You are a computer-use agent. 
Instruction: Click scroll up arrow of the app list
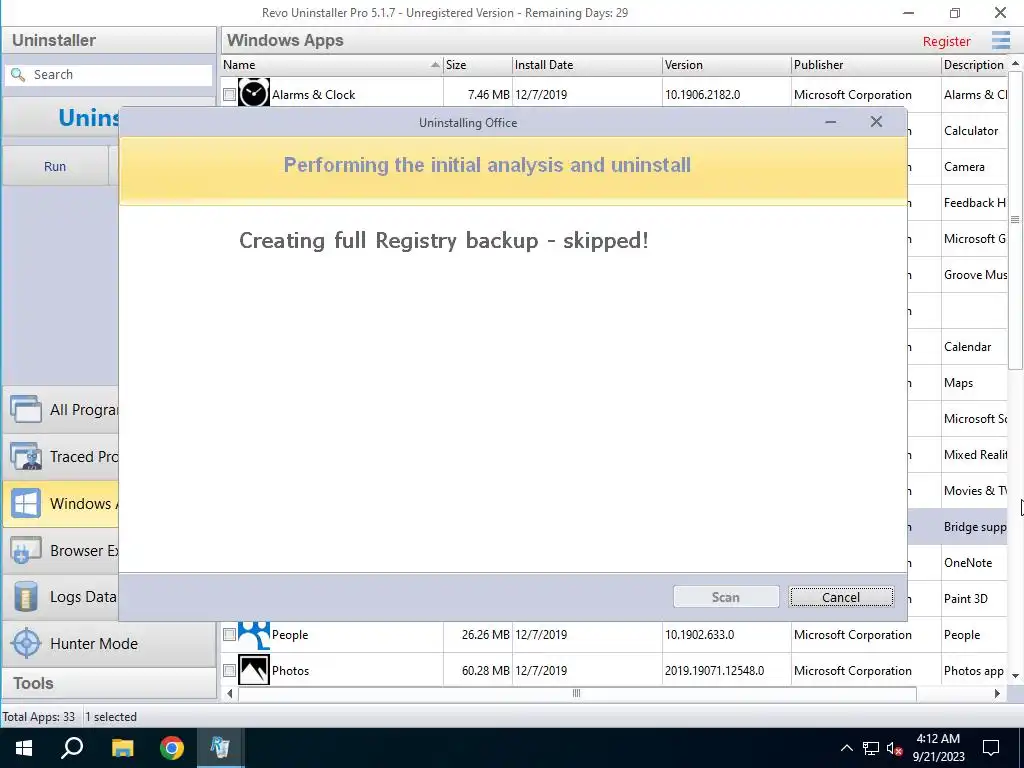tap(1016, 63)
